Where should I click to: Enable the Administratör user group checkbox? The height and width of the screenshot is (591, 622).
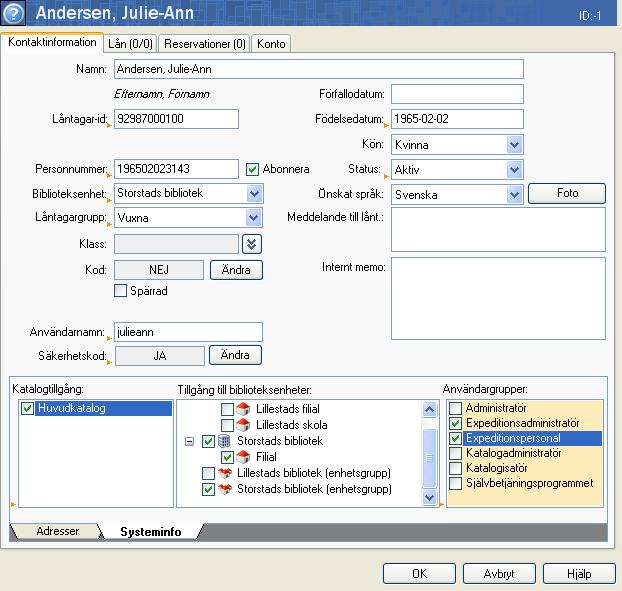455,408
